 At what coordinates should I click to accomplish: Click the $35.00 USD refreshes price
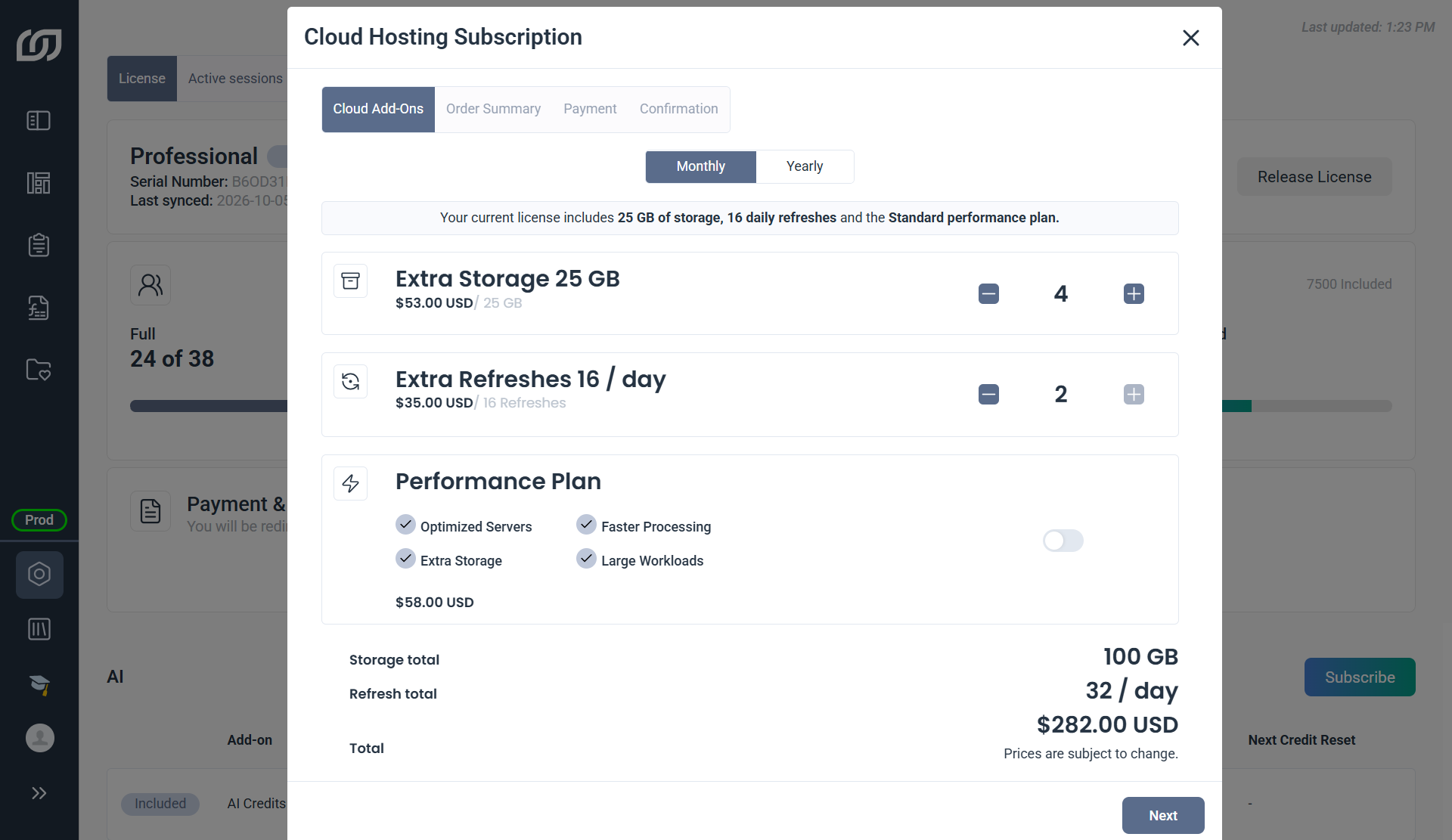tap(434, 403)
